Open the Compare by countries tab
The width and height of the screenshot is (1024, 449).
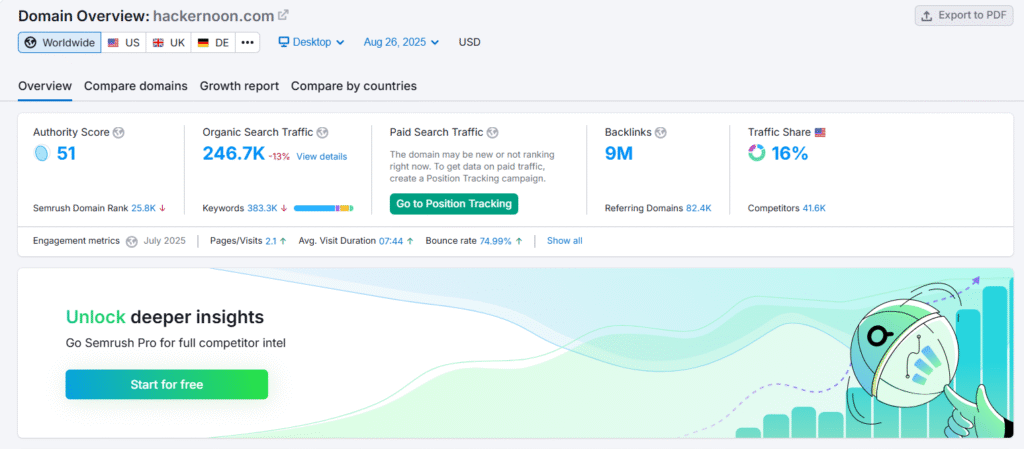(x=354, y=86)
